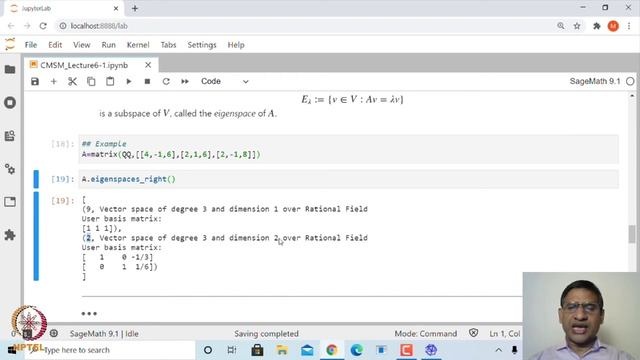The height and width of the screenshot is (360, 640).
Task: Interrupt the kernel with the stop icon
Action: click(147, 82)
